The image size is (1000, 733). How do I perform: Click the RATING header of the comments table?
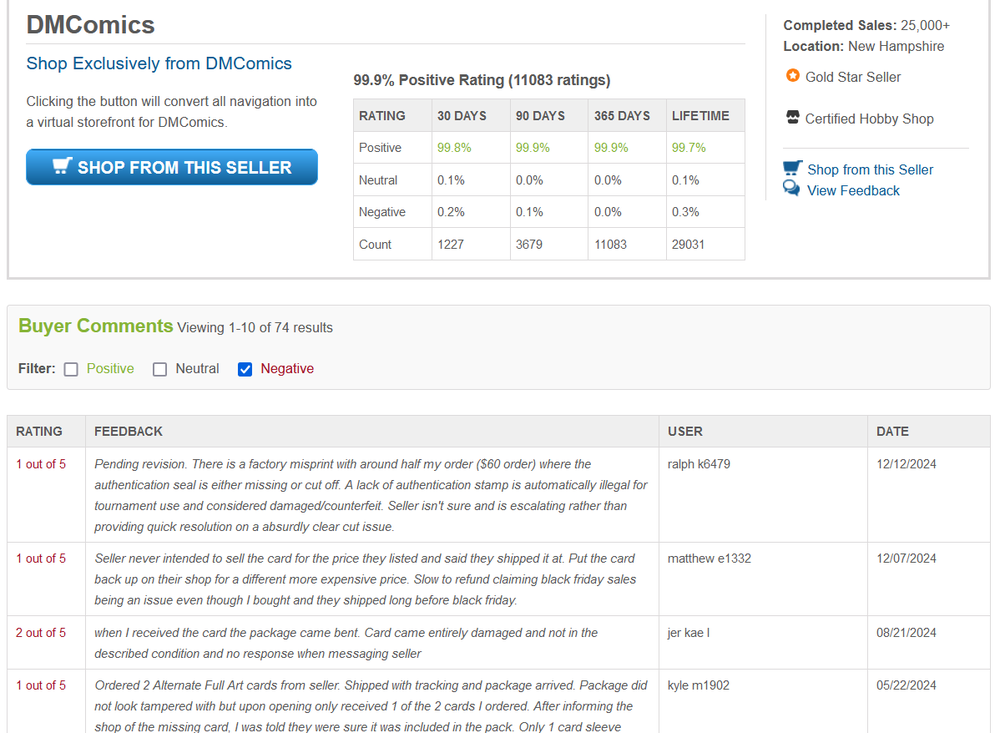click(39, 432)
